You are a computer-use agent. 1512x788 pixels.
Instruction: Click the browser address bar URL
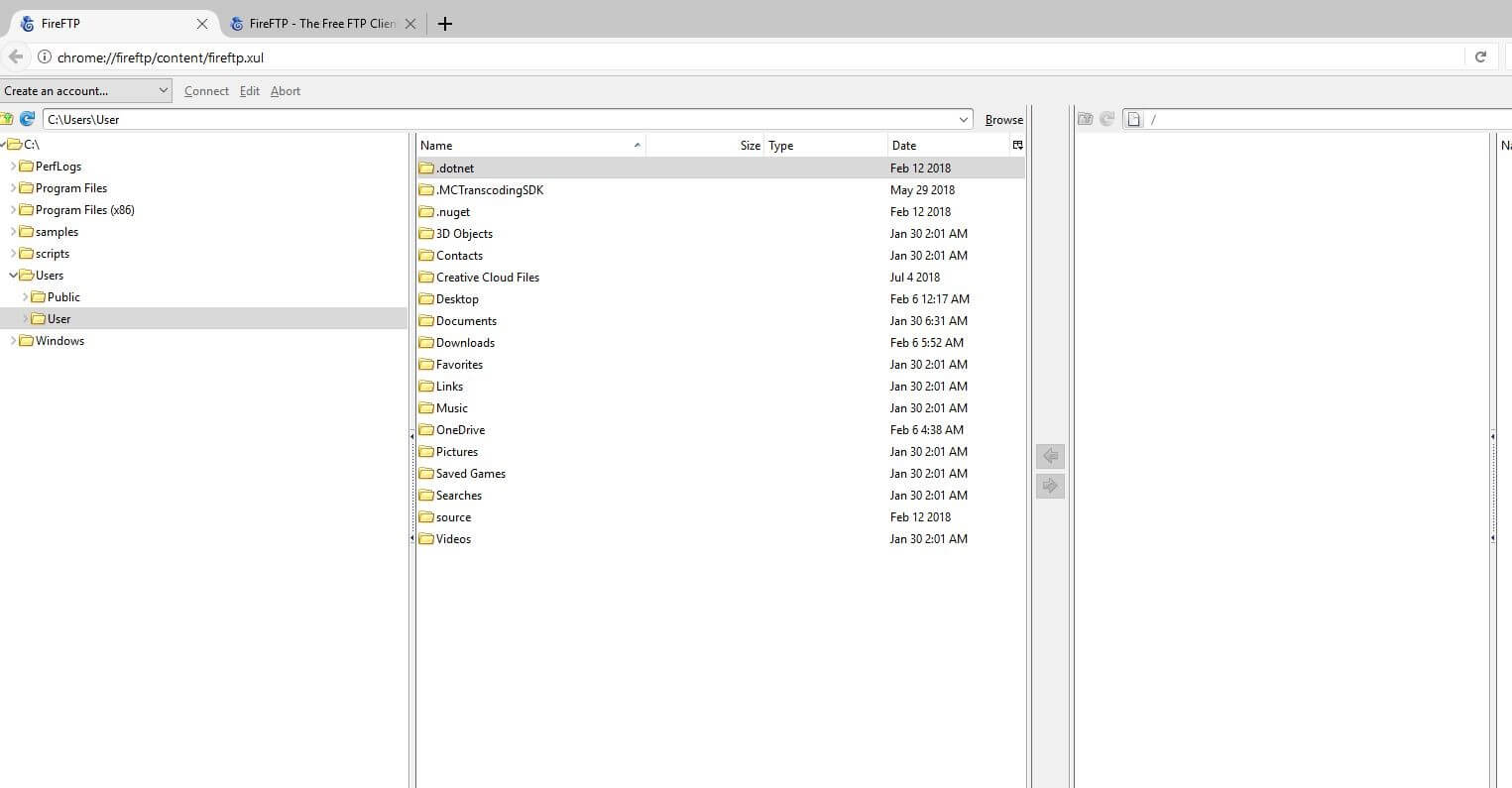161,57
